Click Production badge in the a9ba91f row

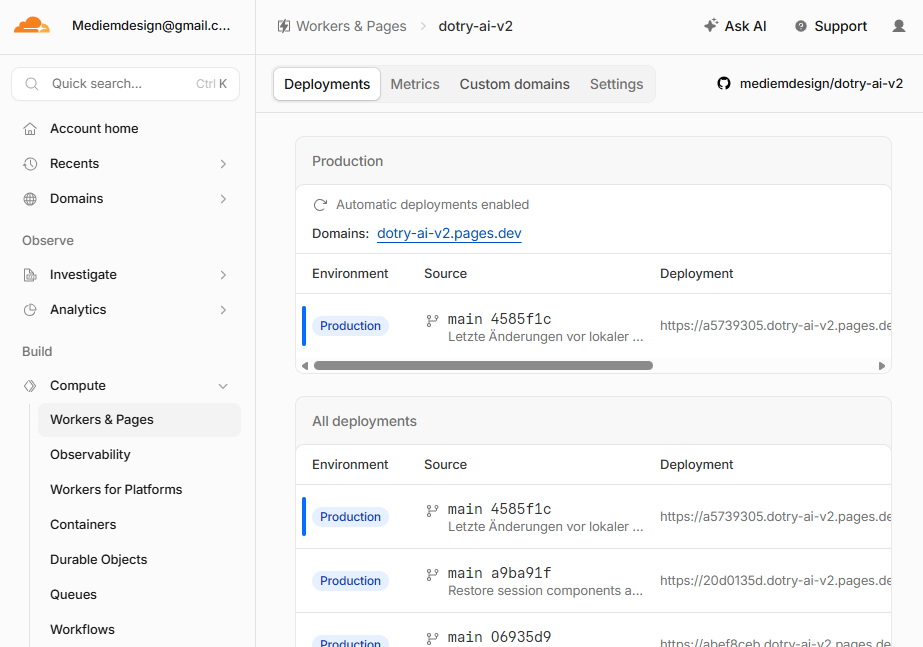350,580
